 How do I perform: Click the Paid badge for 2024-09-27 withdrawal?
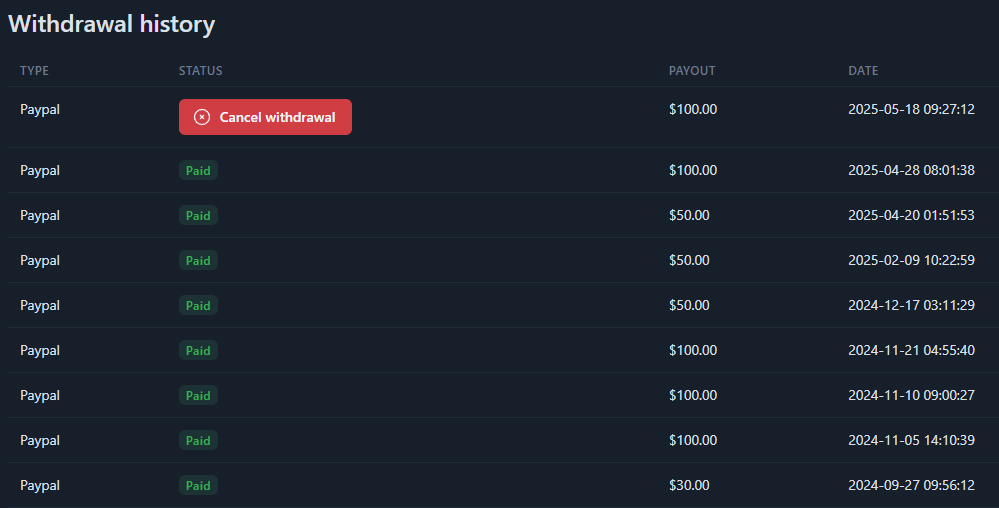(x=198, y=485)
